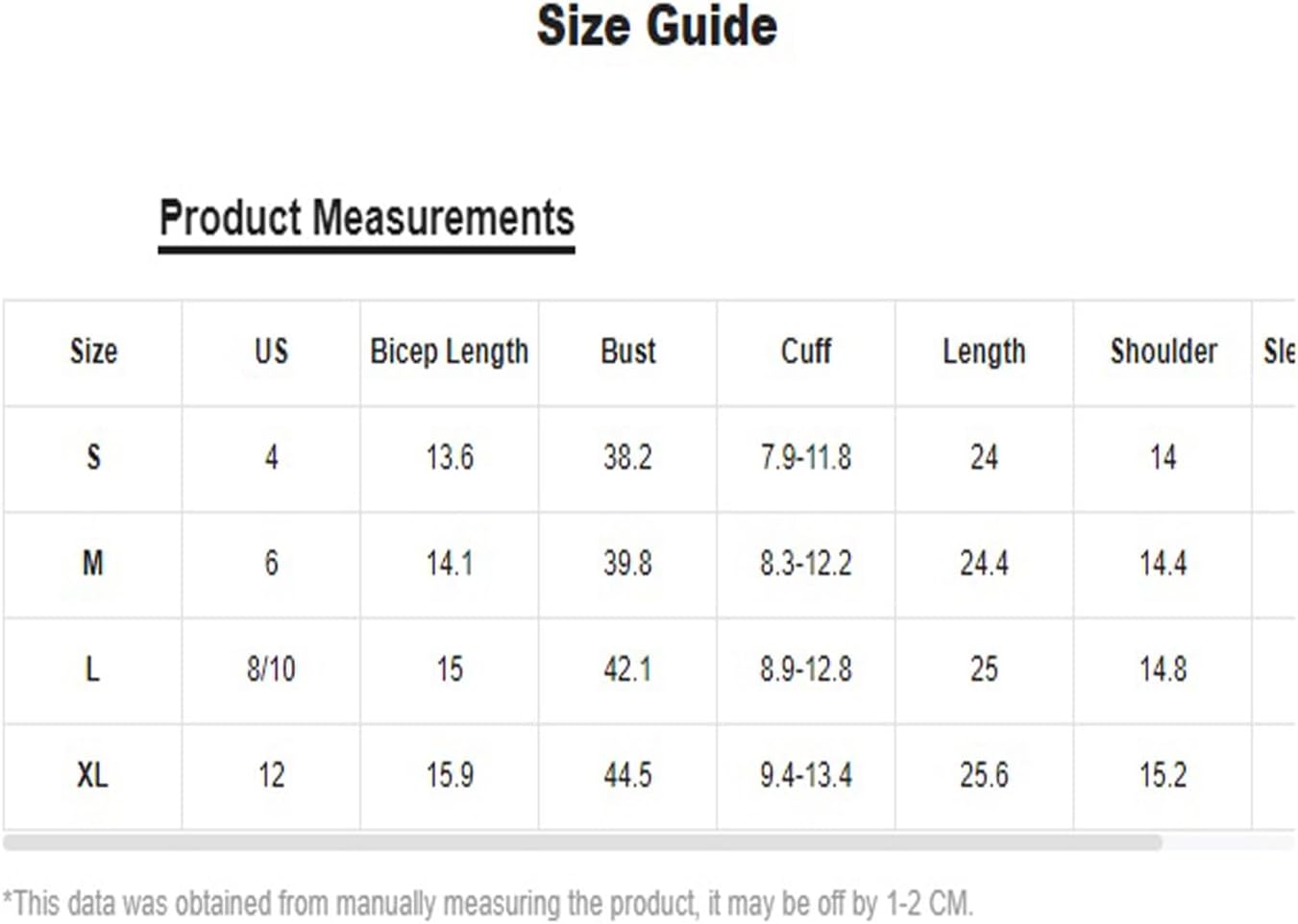The image size is (1298, 924).
Task: Select the XL size row label
Action: coord(93,774)
